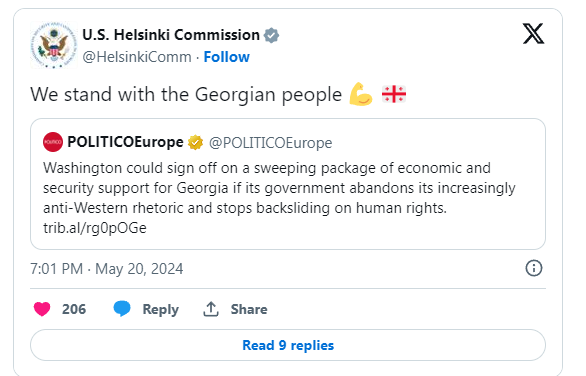This screenshot has width=586, height=376.
Task: Open the X logo link
Action: tap(533, 34)
